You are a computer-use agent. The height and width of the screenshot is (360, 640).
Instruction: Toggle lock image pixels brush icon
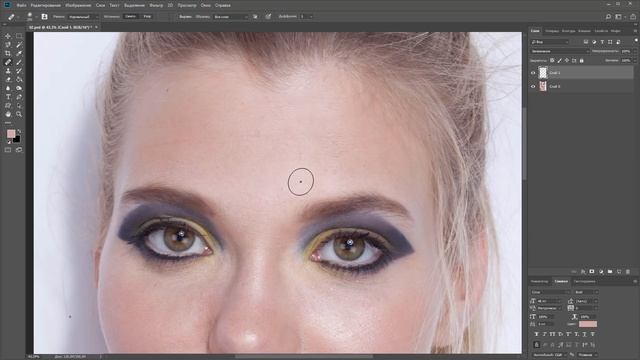click(x=560, y=60)
